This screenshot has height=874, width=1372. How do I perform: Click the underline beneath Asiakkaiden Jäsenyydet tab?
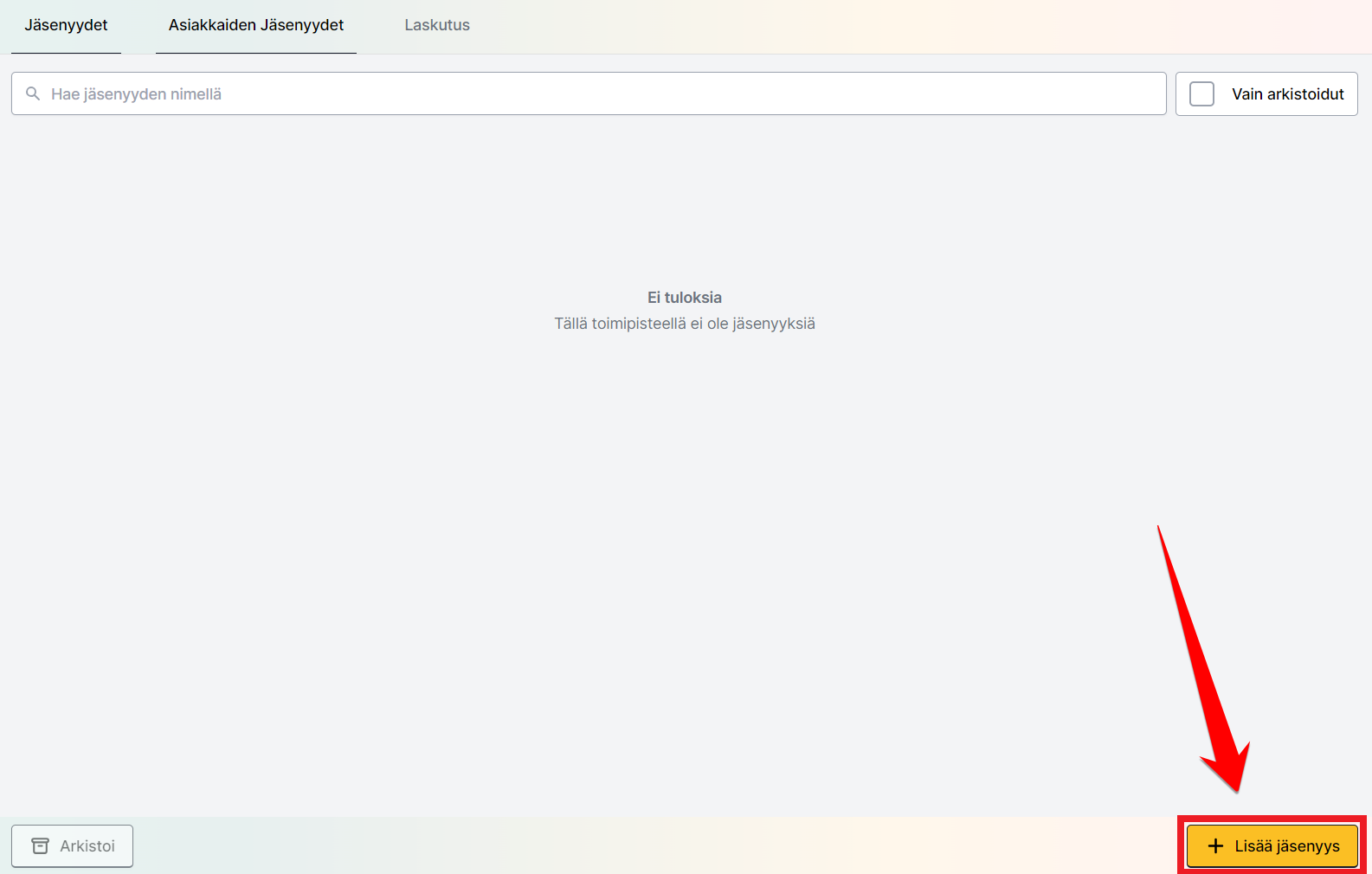(x=256, y=53)
